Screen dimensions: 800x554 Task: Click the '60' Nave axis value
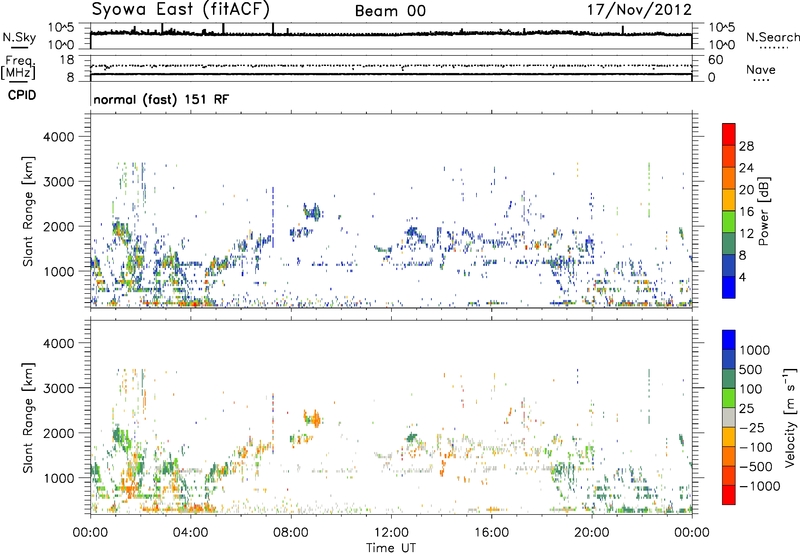(716, 60)
